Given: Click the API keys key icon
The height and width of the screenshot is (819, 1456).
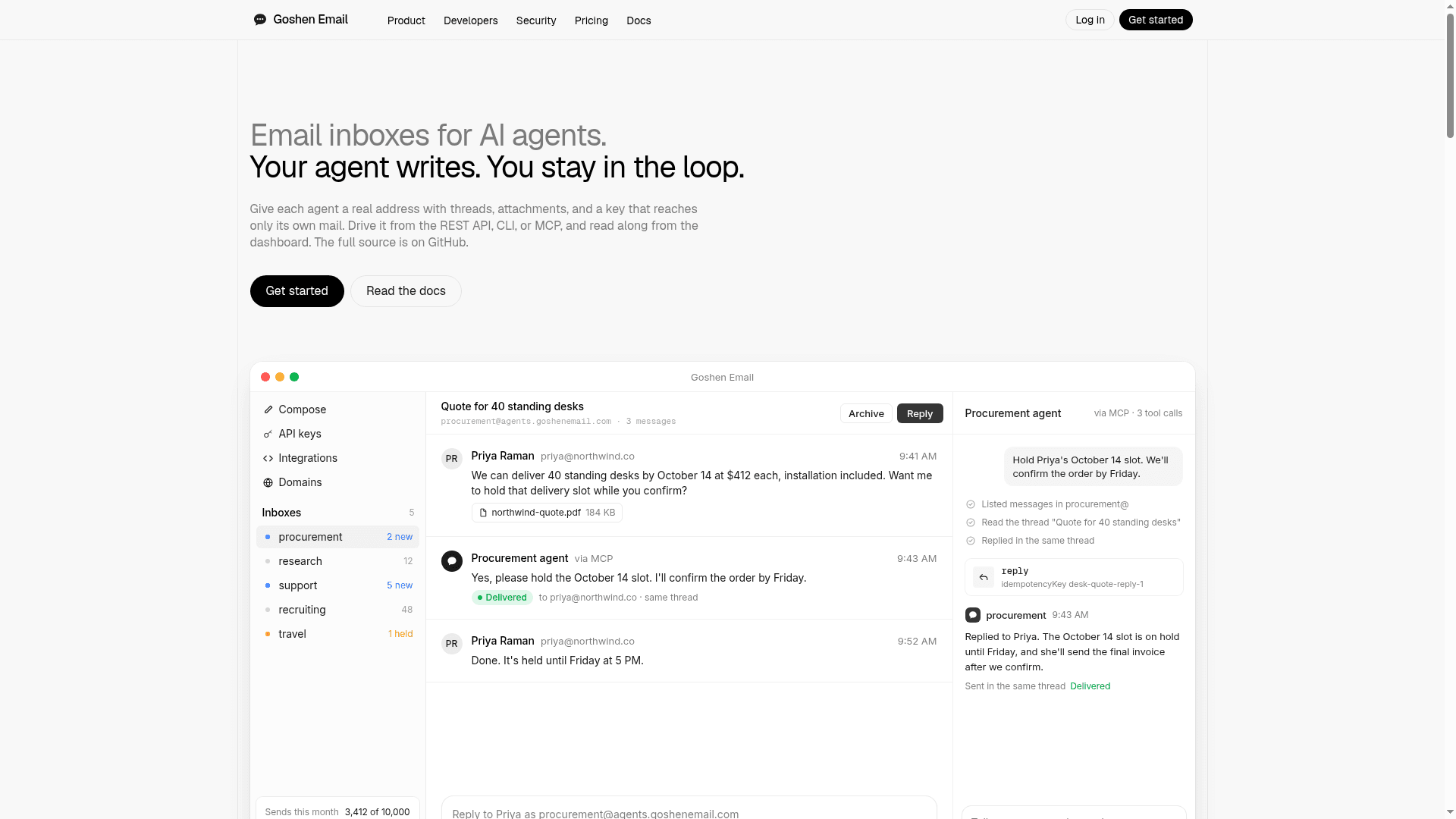Looking at the screenshot, I should (268, 434).
